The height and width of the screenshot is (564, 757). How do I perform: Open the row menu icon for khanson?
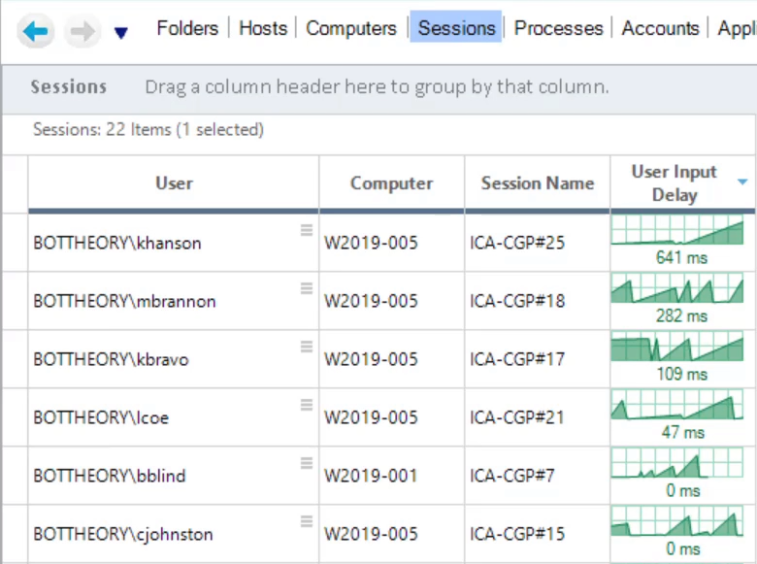click(307, 230)
